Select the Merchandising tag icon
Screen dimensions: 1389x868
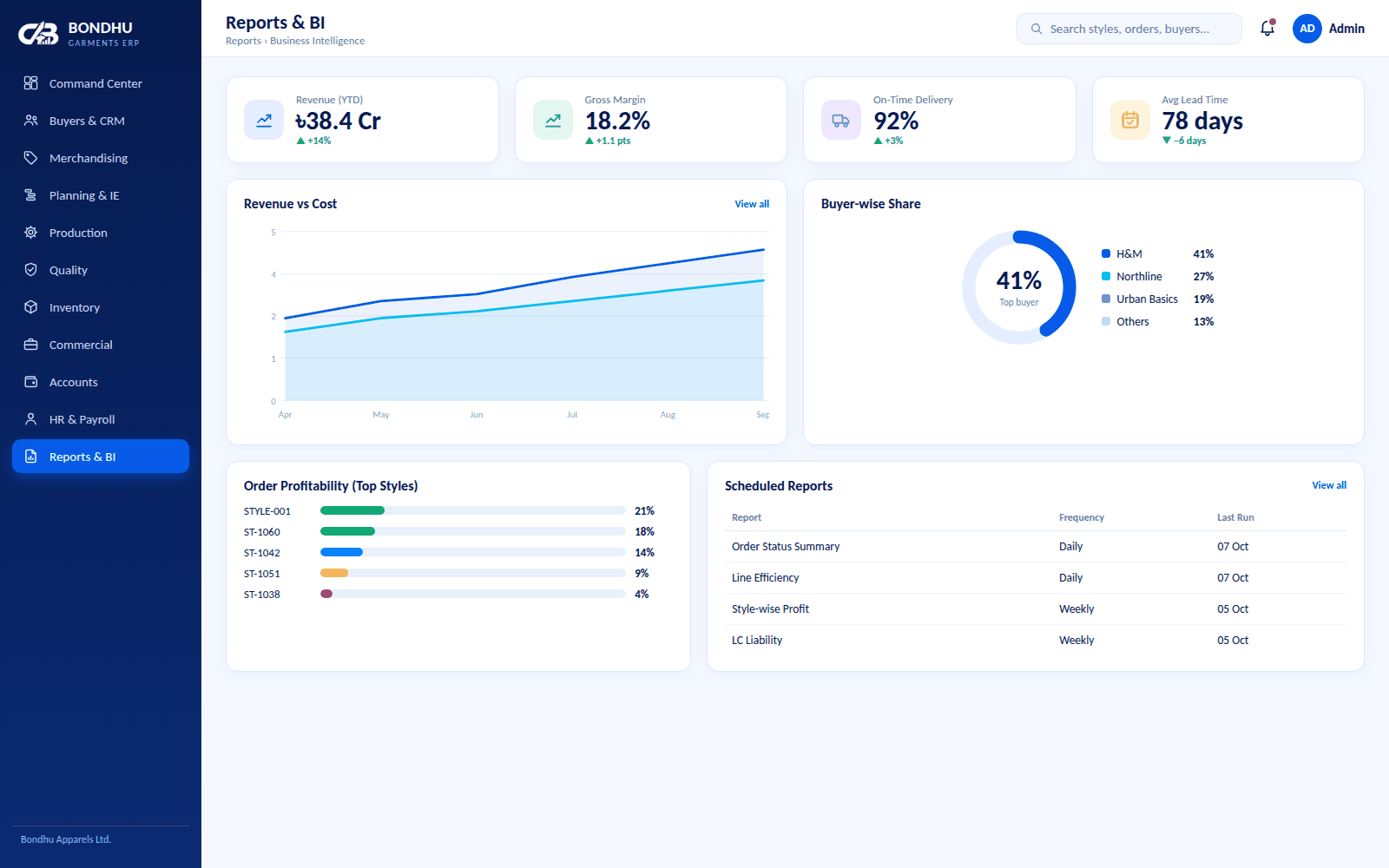(31, 158)
